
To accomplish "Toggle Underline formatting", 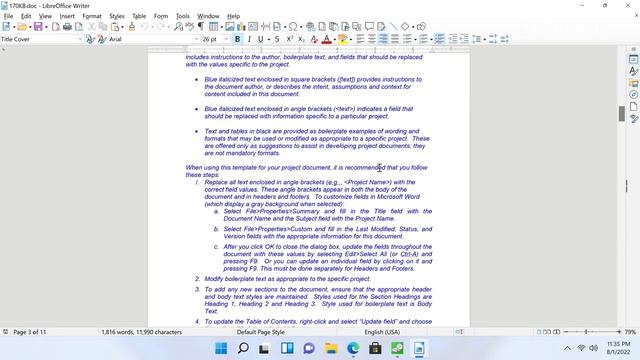I will pyautogui.click(x=260, y=39).
